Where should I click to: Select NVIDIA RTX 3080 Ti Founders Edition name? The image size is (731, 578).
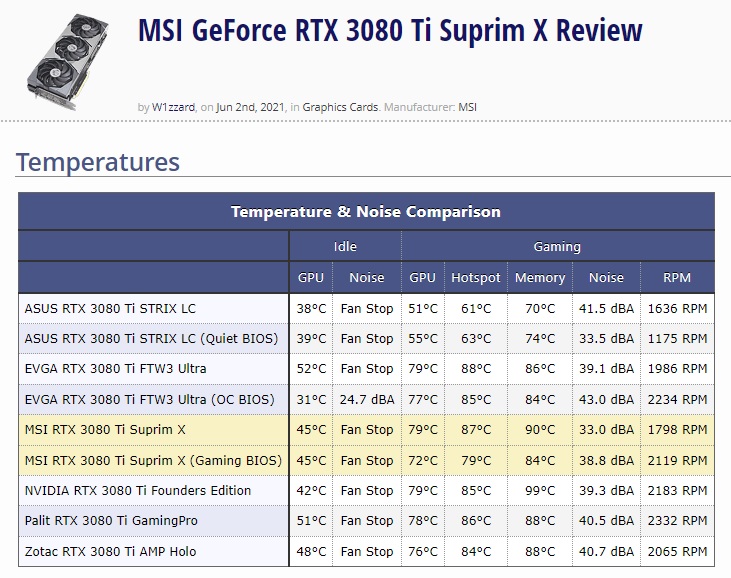tap(138, 490)
